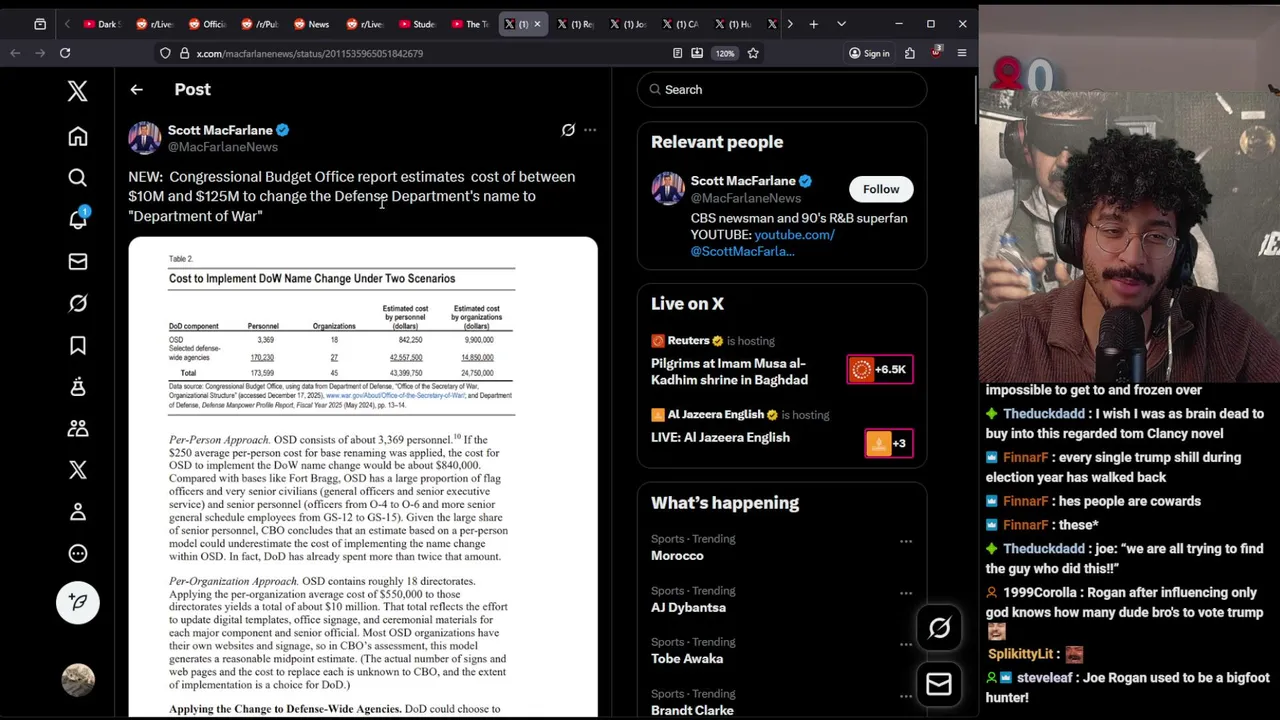The image size is (1280, 720).
Task: Open Scott MacFarlane avatar in Relevant people
Action: (668, 189)
